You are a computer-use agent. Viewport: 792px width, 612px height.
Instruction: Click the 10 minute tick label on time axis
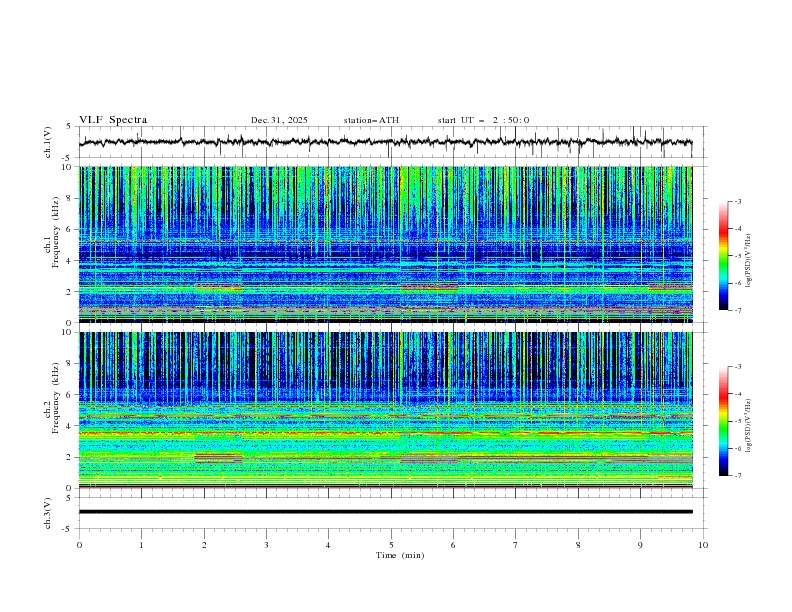point(703,544)
